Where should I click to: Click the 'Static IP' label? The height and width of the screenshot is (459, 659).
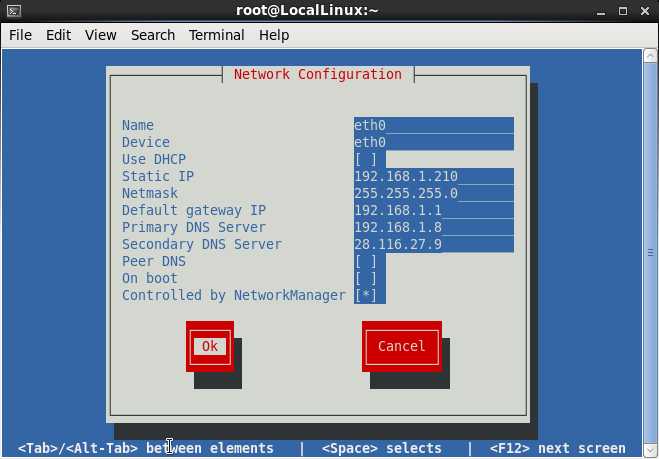pyautogui.click(x=158, y=176)
